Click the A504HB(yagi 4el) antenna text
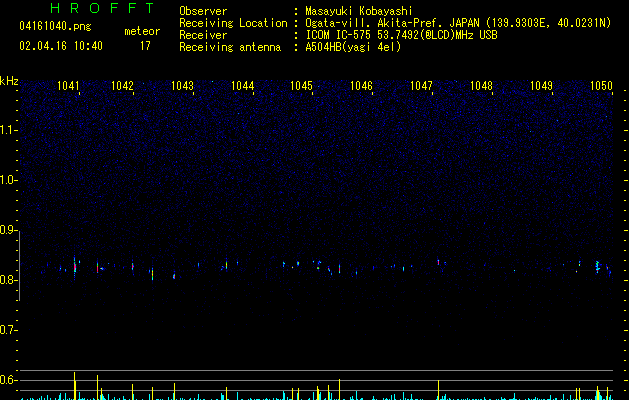 coord(353,47)
